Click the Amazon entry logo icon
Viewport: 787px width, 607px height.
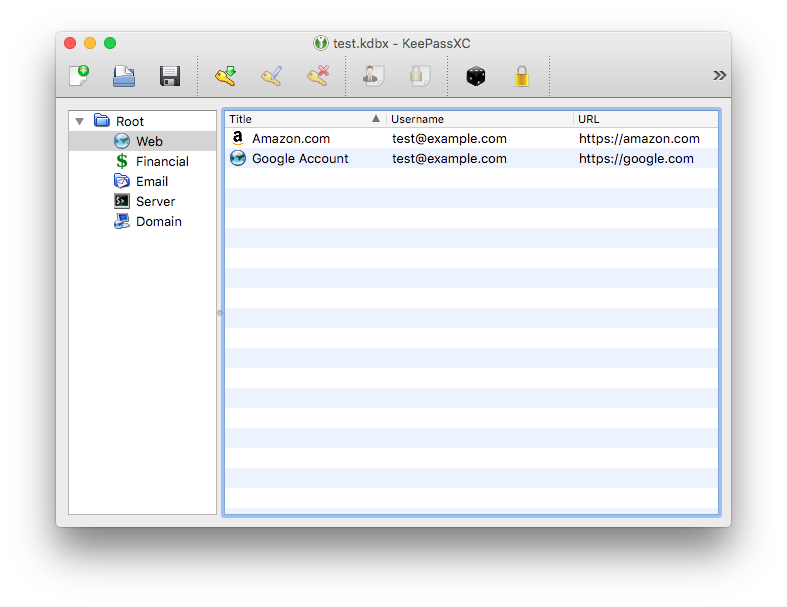click(x=238, y=138)
